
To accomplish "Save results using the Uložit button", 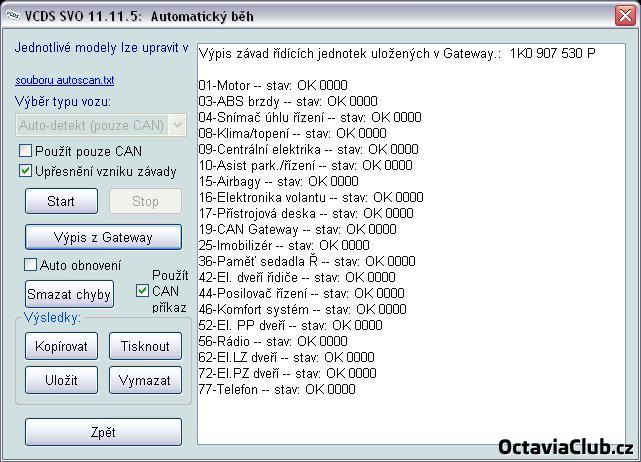I will [61, 381].
